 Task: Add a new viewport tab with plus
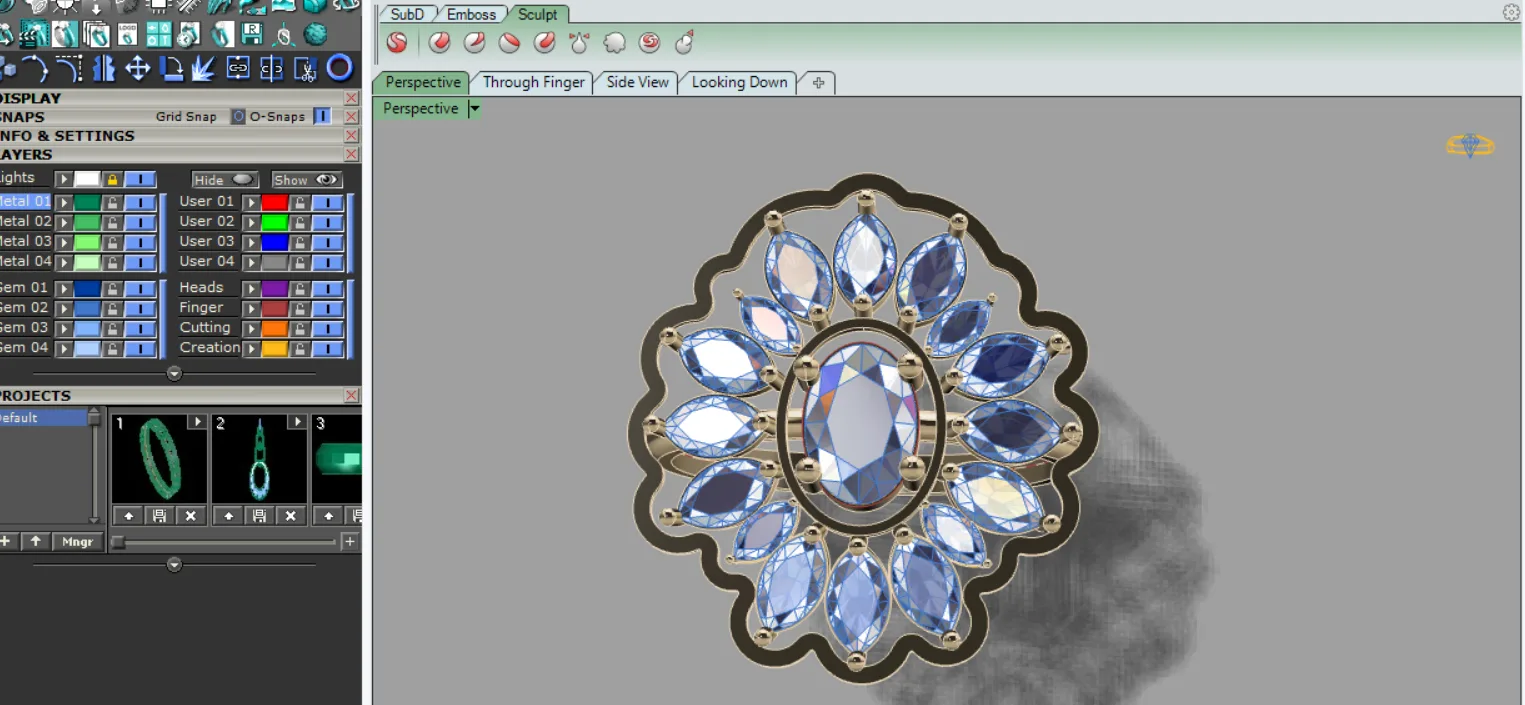coord(818,83)
